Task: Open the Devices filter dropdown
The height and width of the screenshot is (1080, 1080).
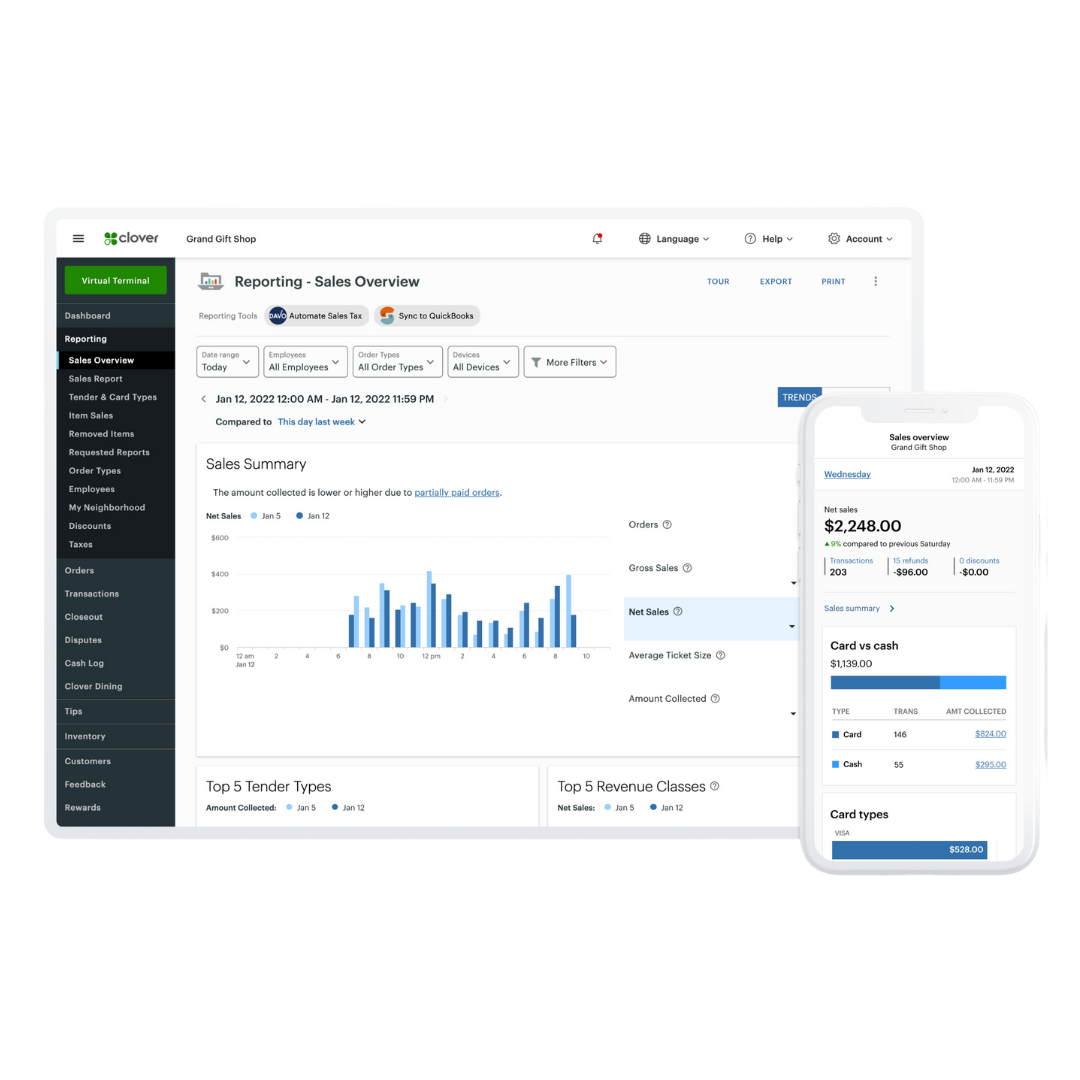Action: click(482, 362)
